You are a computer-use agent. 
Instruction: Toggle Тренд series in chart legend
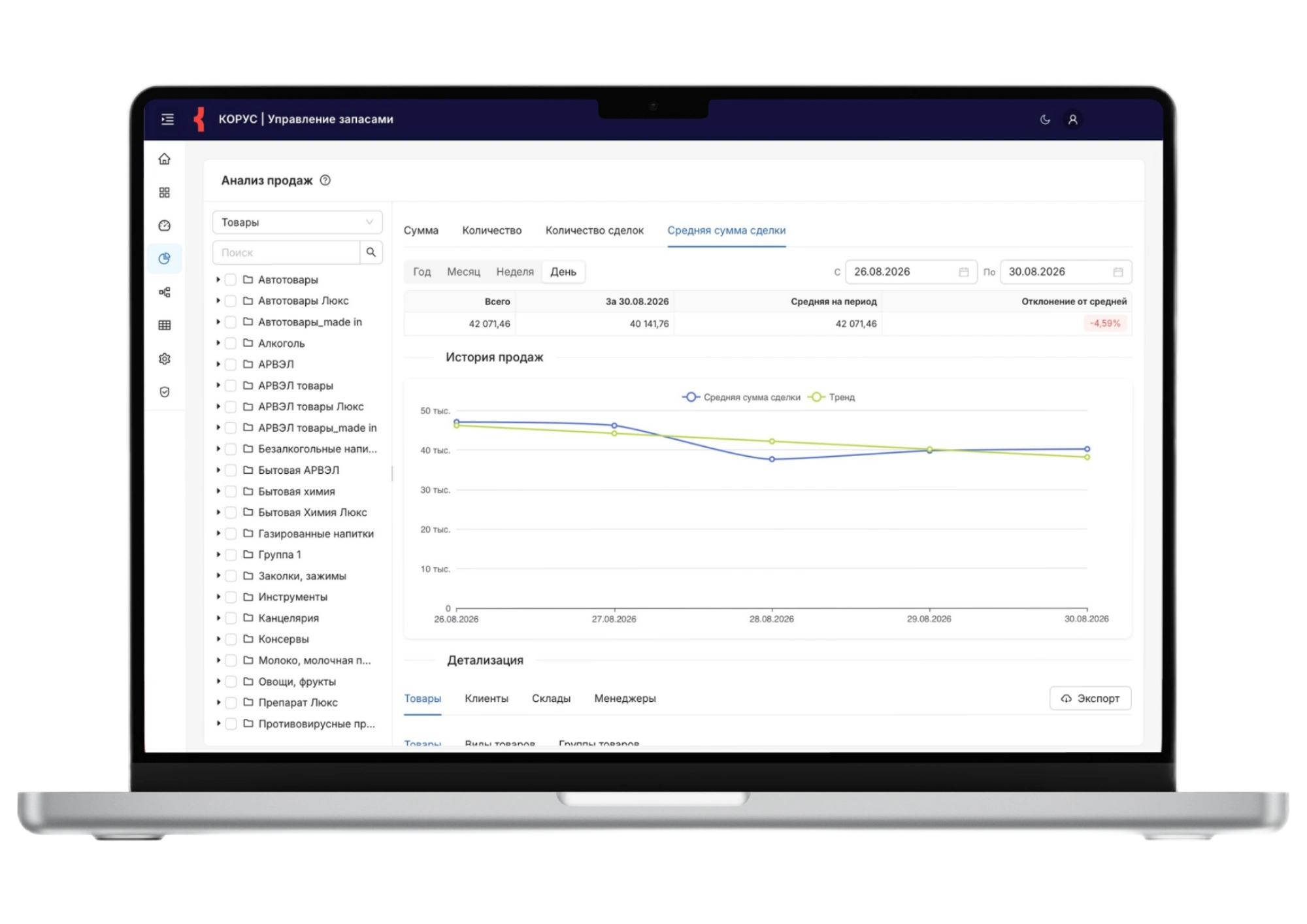pyautogui.click(x=832, y=397)
